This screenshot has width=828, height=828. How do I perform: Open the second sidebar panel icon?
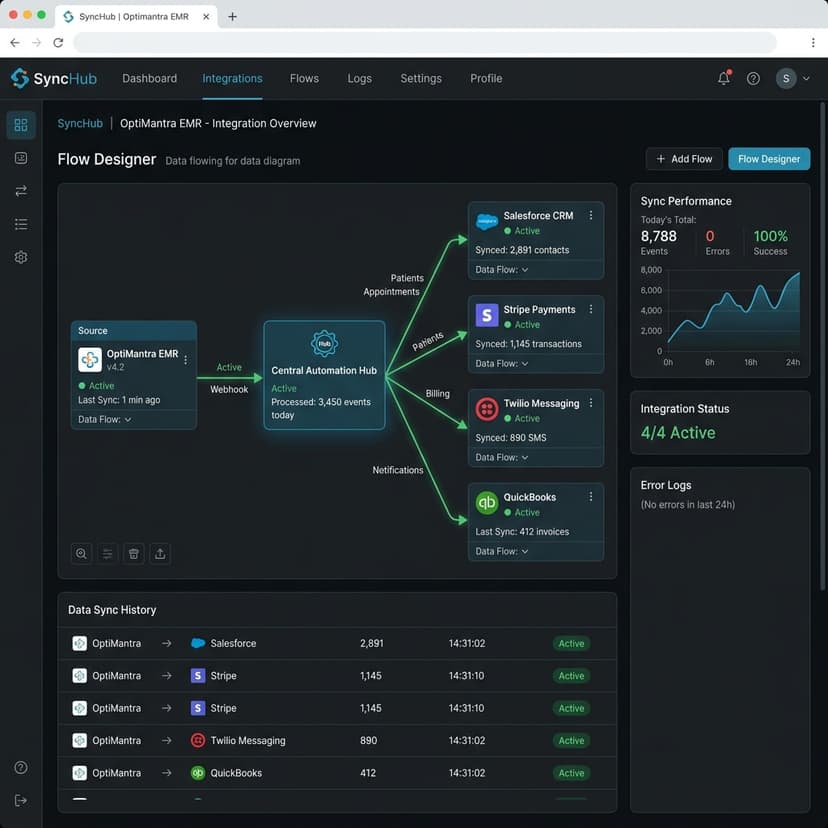(21, 158)
